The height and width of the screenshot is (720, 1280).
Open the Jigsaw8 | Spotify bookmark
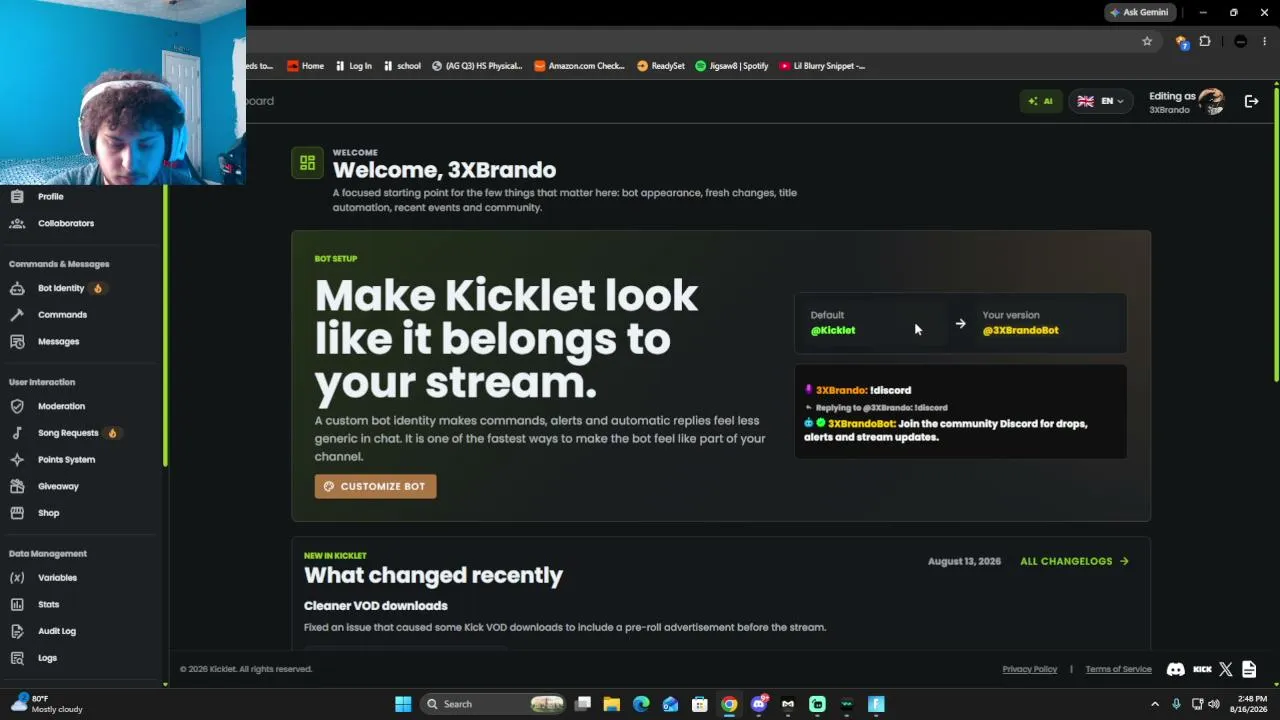pos(732,66)
